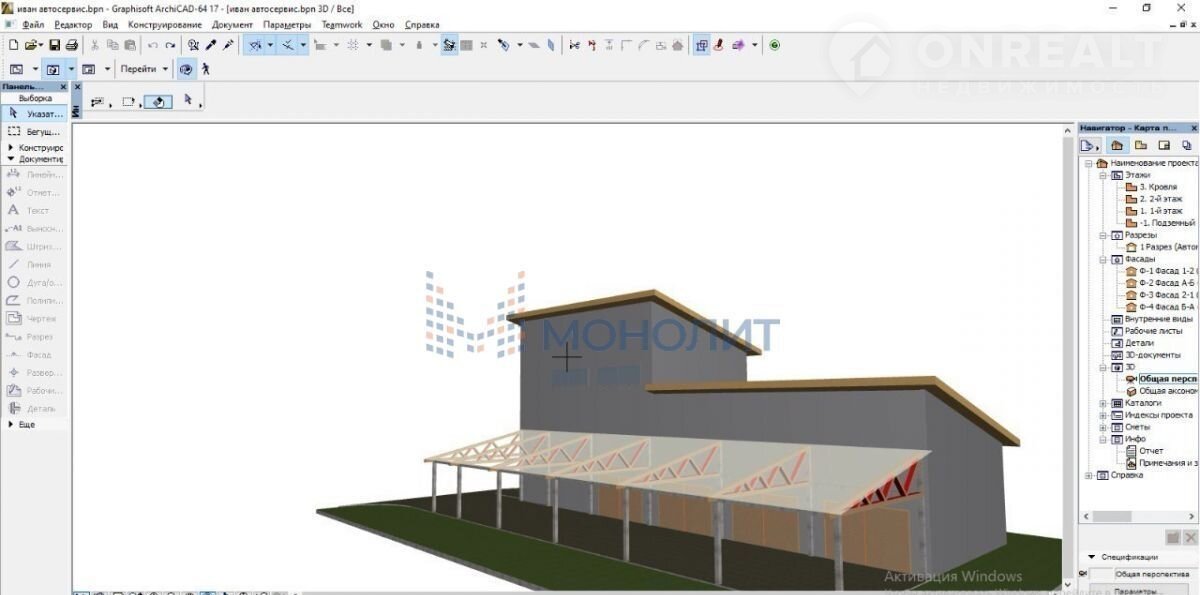Expand the Конструирование tool group
This screenshot has height=595, width=1200.
[11, 148]
